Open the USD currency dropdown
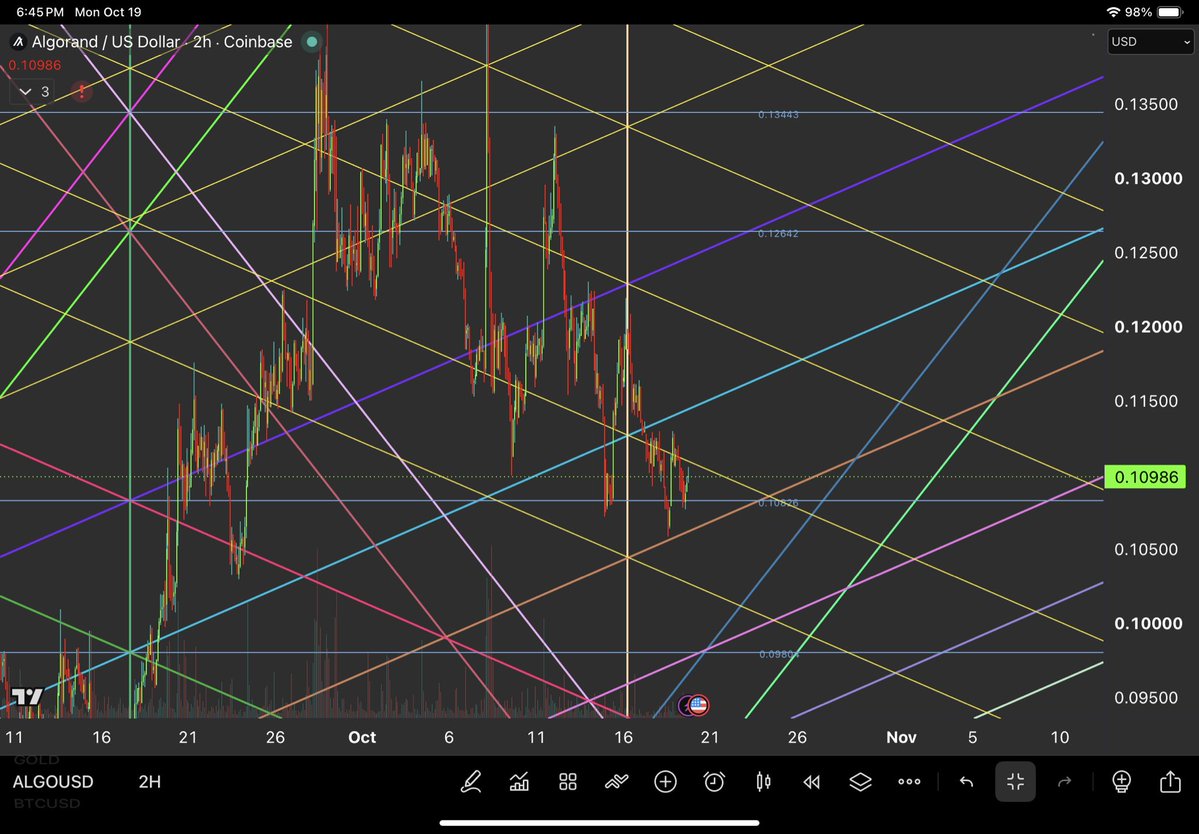The height and width of the screenshot is (834, 1199). [x=1150, y=41]
